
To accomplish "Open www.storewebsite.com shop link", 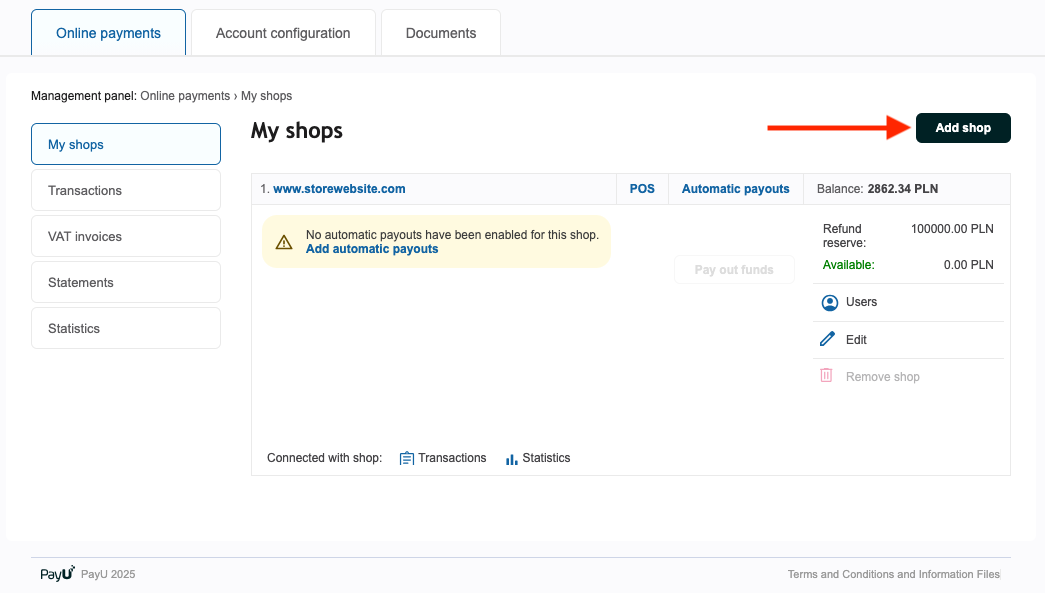I will click(x=339, y=188).
